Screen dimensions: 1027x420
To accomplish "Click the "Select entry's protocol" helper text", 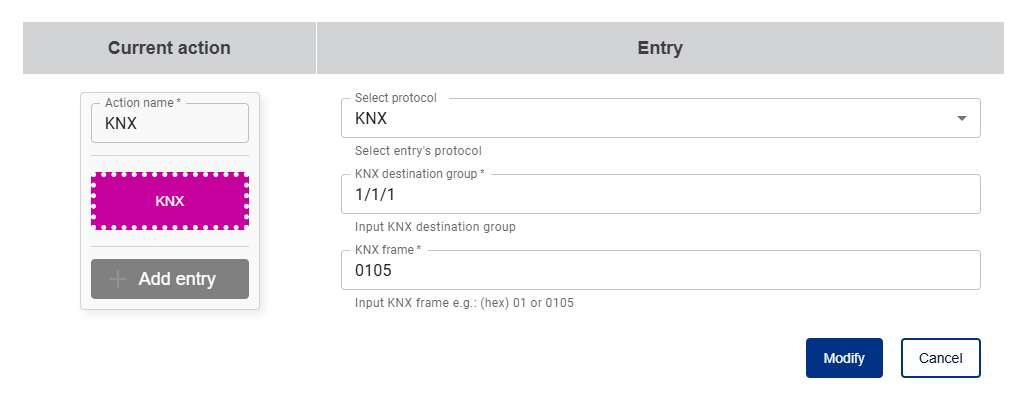I will 418,151.
